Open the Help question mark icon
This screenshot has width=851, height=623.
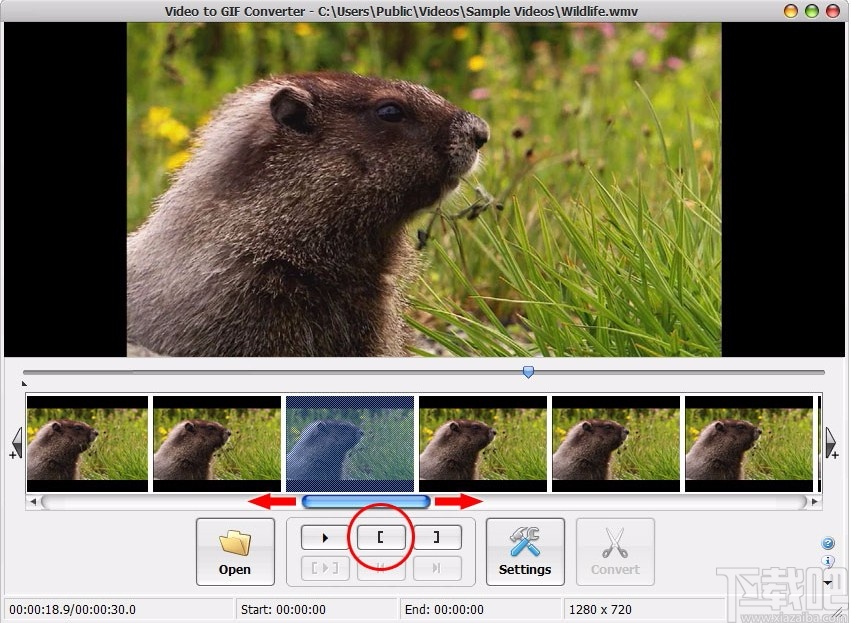(828, 542)
